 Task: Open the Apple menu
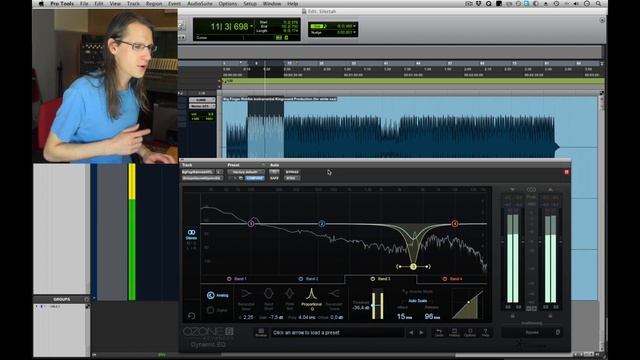pos(41,4)
